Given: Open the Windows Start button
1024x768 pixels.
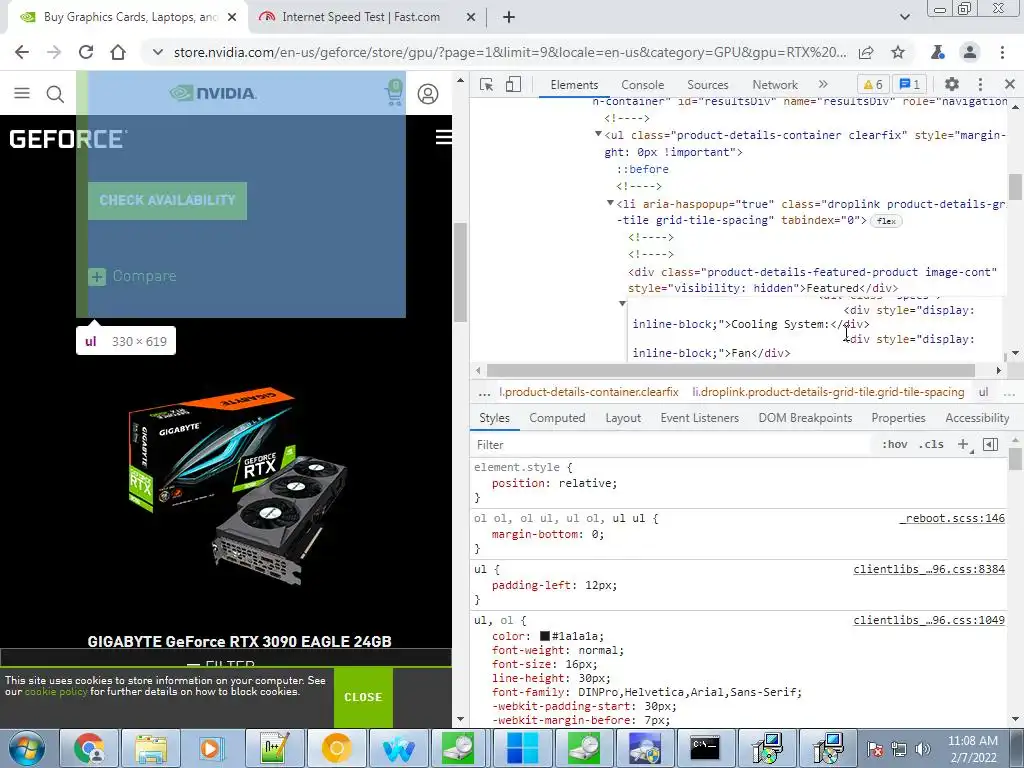Looking at the screenshot, I should (27, 748).
